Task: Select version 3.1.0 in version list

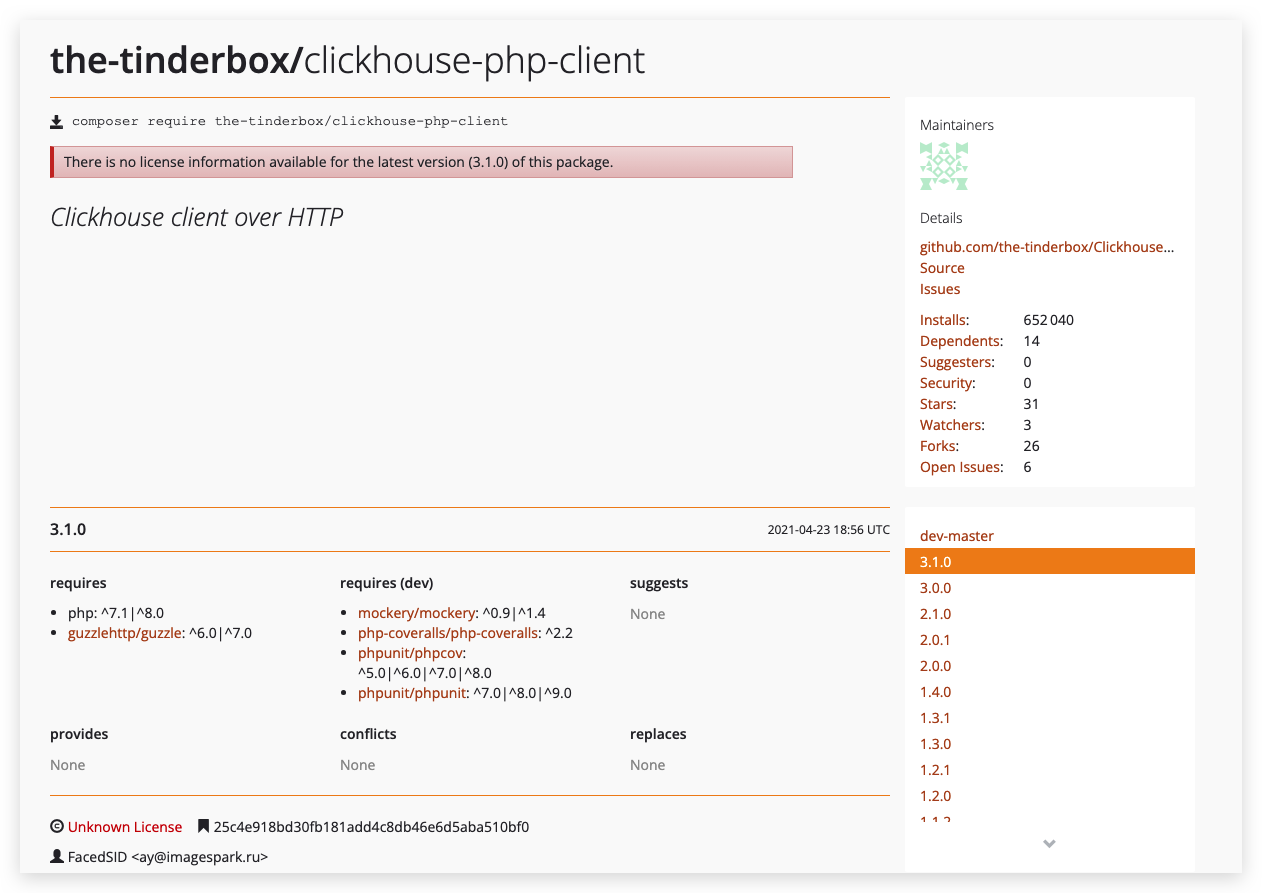Action: pyautogui.click(x=1049, y=562)
